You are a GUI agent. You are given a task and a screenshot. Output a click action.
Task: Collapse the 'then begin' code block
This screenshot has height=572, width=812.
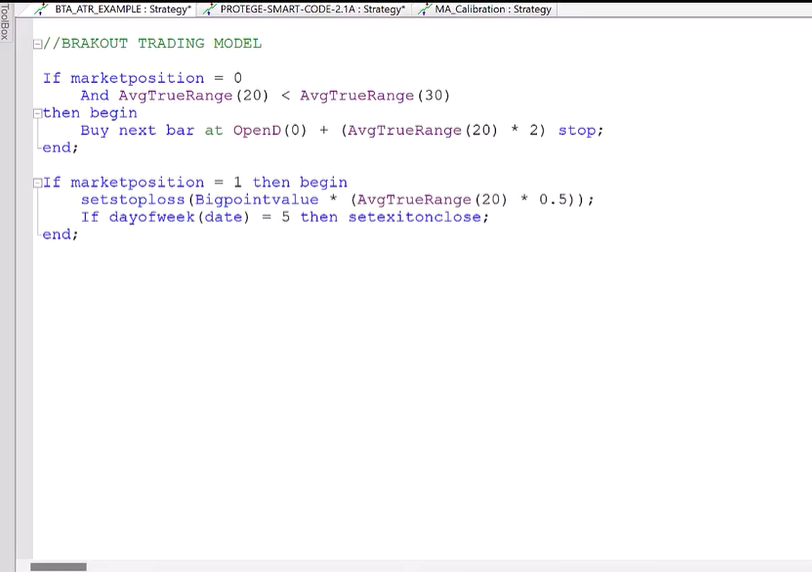(x=37, y=113)
